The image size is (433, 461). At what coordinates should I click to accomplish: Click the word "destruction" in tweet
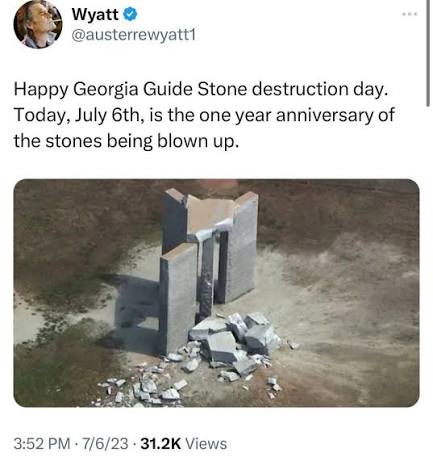300,90
